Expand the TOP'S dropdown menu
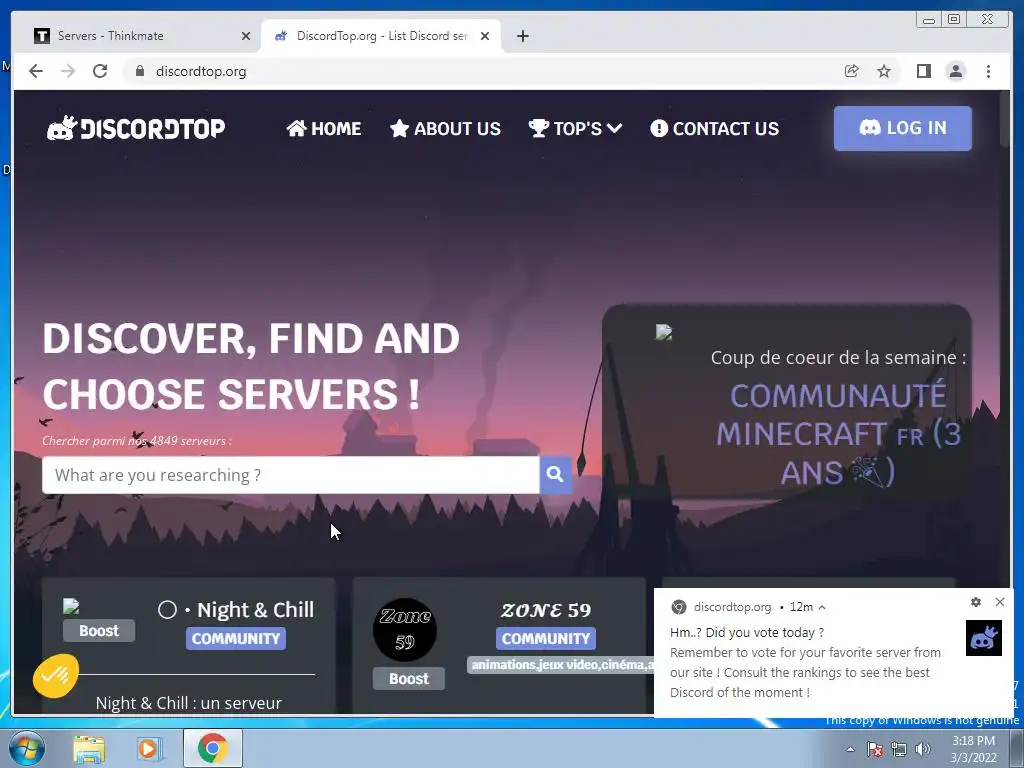 click(x=575, y=129)
